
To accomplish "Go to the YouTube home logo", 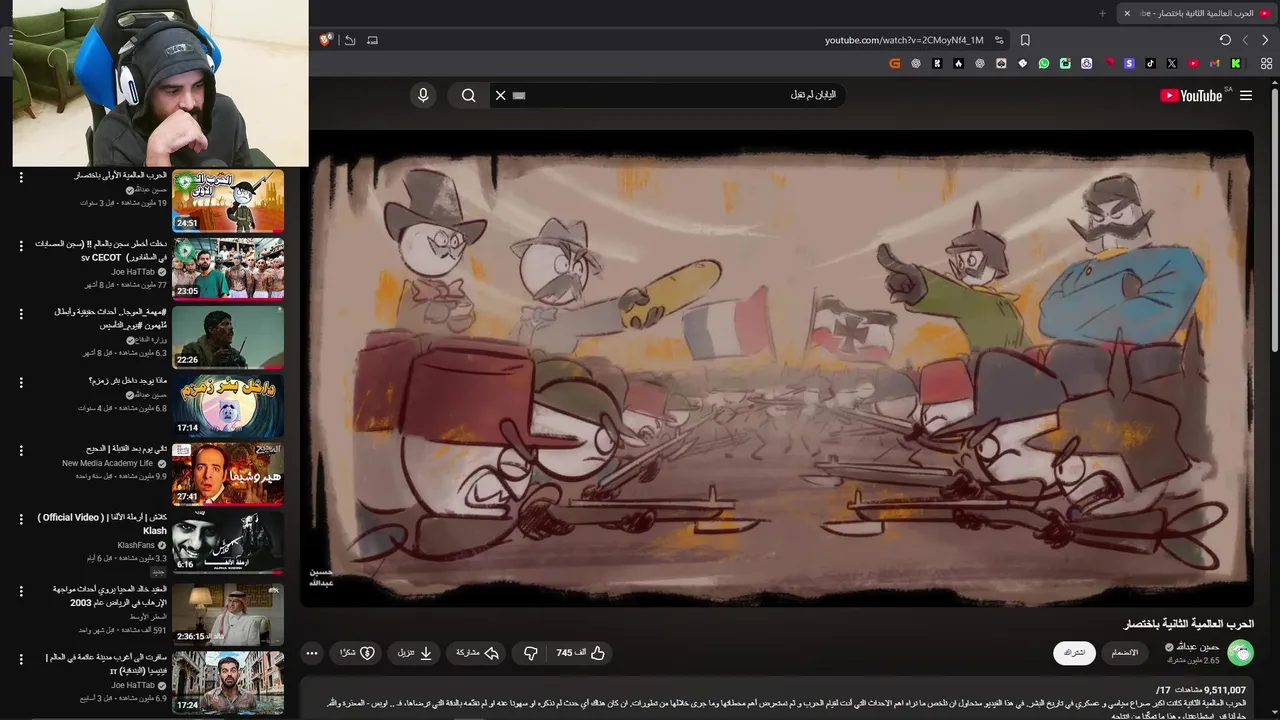I will pos(1191,96).
